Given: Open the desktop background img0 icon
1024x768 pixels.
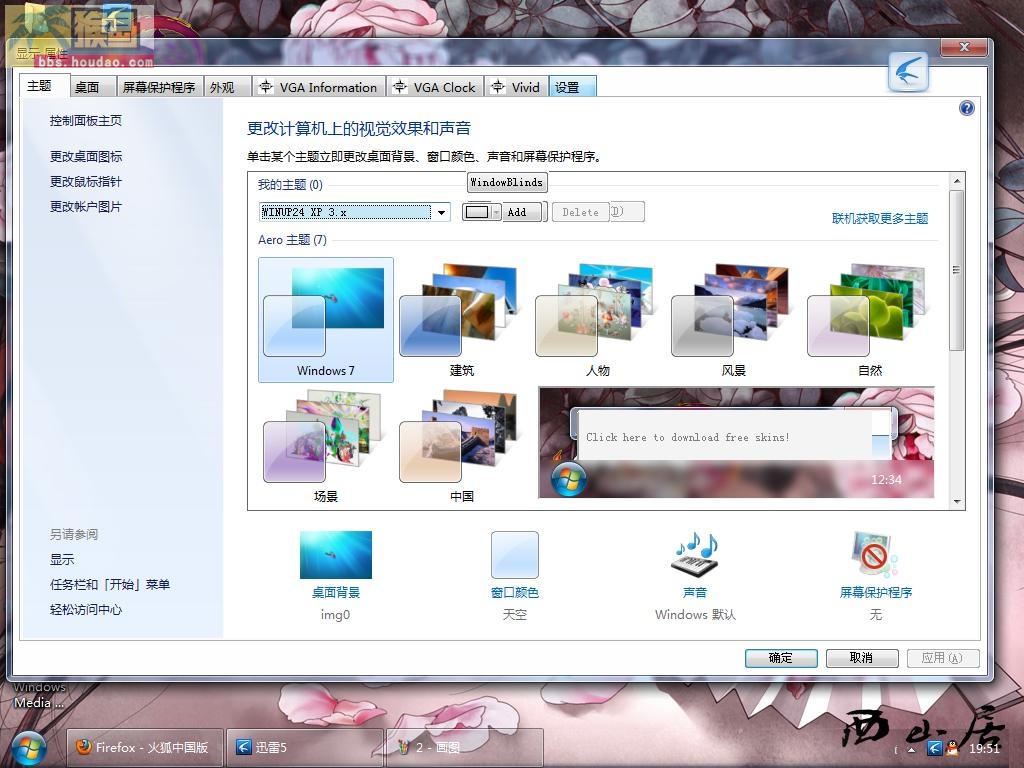Looking at the screenshot, I should coord(336,554).
